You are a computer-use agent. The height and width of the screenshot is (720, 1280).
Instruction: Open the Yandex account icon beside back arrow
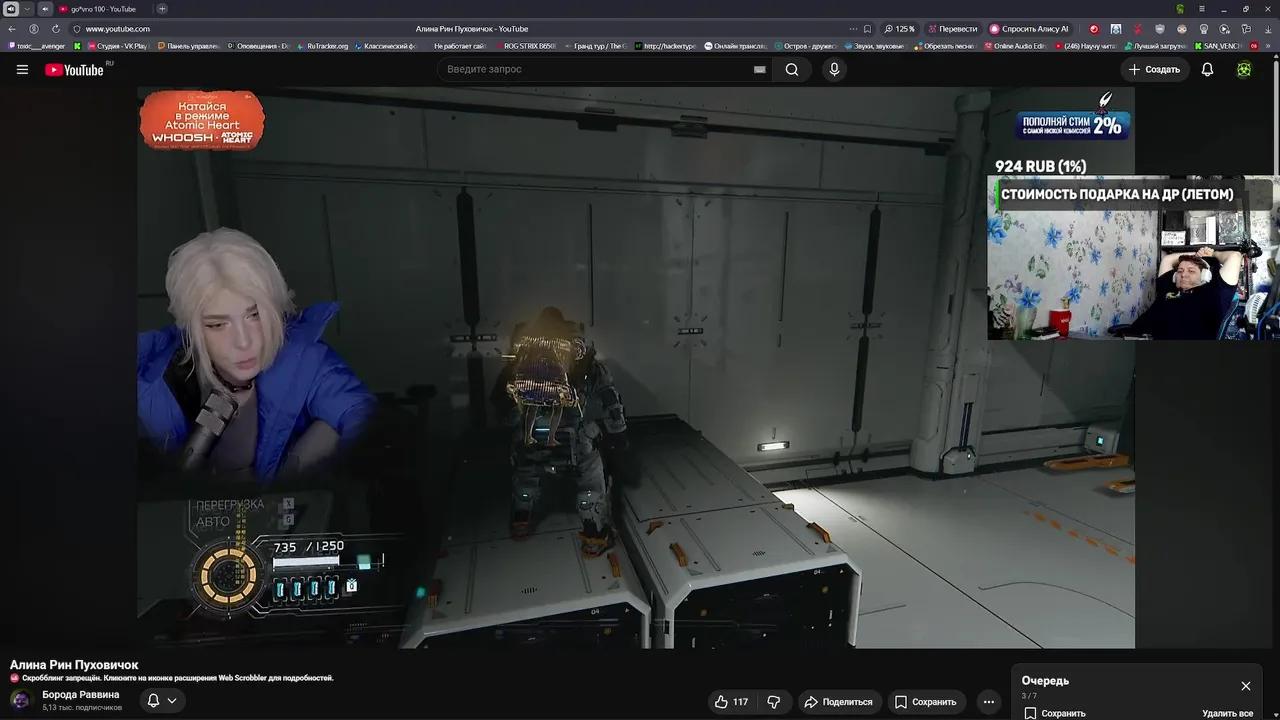click(34, 29)
